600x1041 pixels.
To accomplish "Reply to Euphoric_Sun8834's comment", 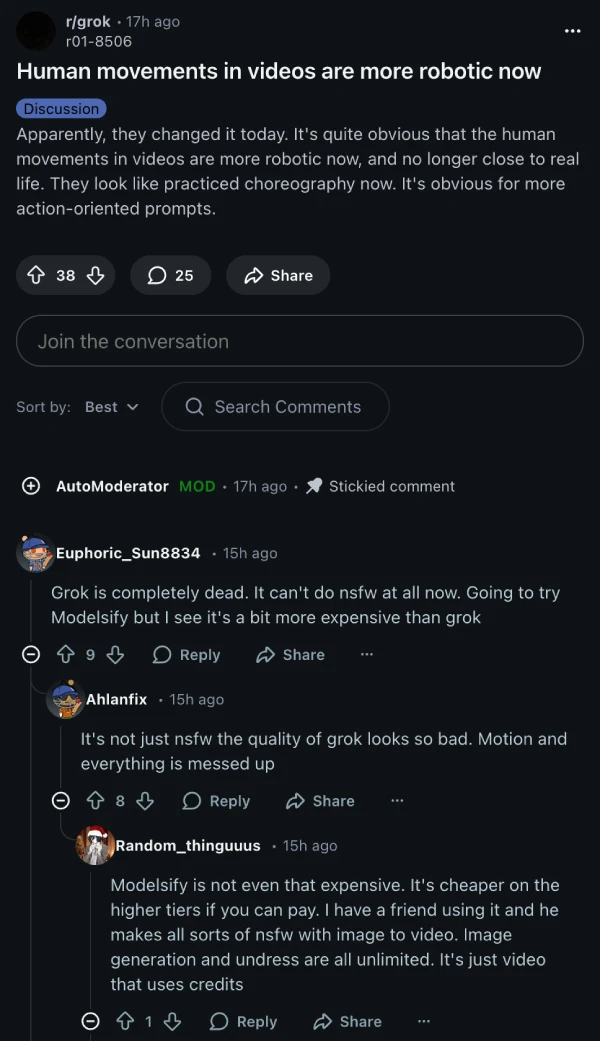I will [x=186, y=655].
